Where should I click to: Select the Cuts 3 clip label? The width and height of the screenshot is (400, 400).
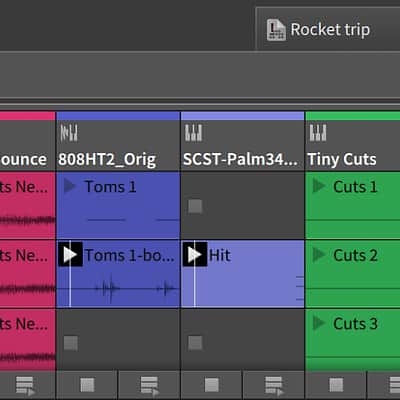355,324
